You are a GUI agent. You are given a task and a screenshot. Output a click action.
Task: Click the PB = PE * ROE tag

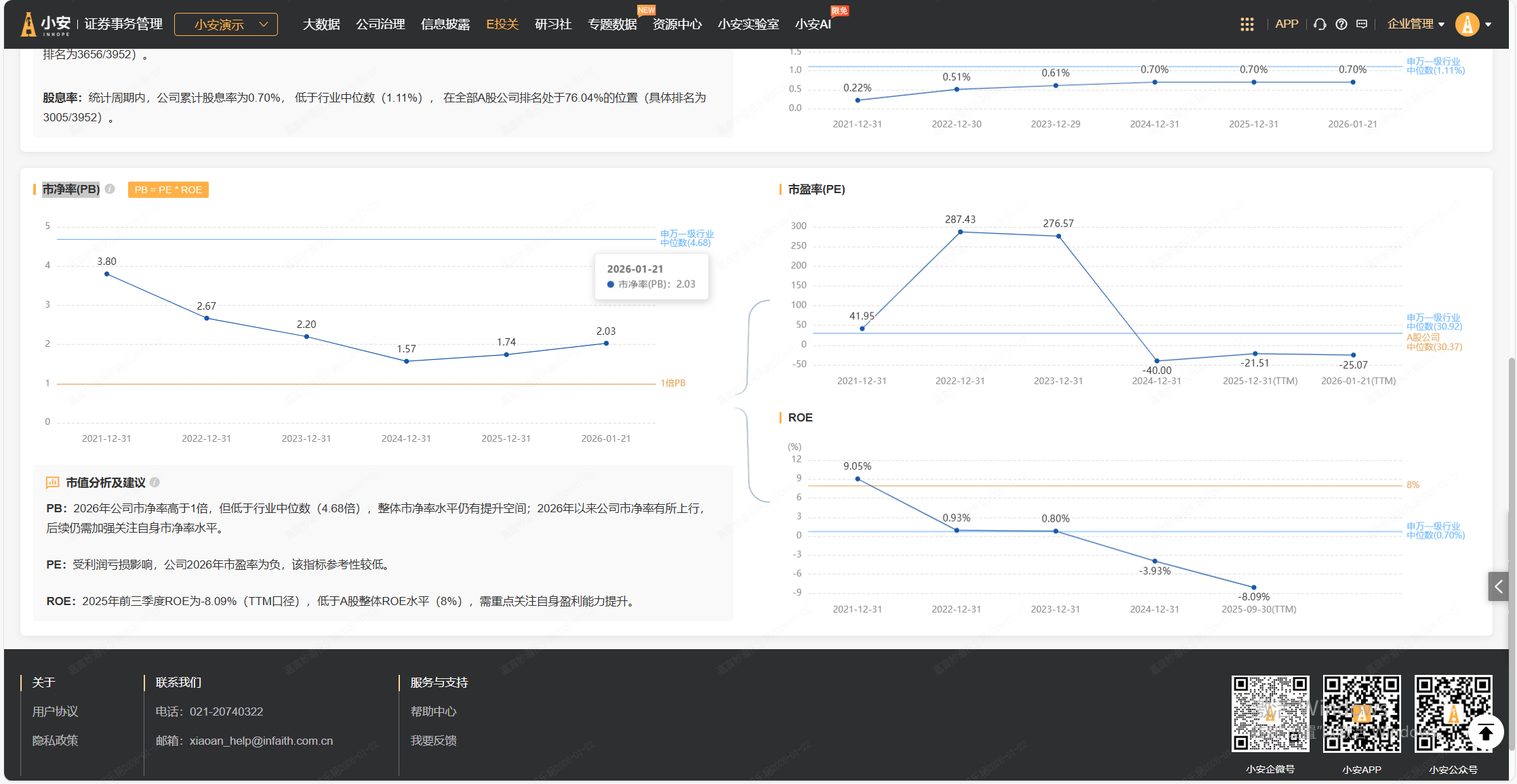(168, 190)
